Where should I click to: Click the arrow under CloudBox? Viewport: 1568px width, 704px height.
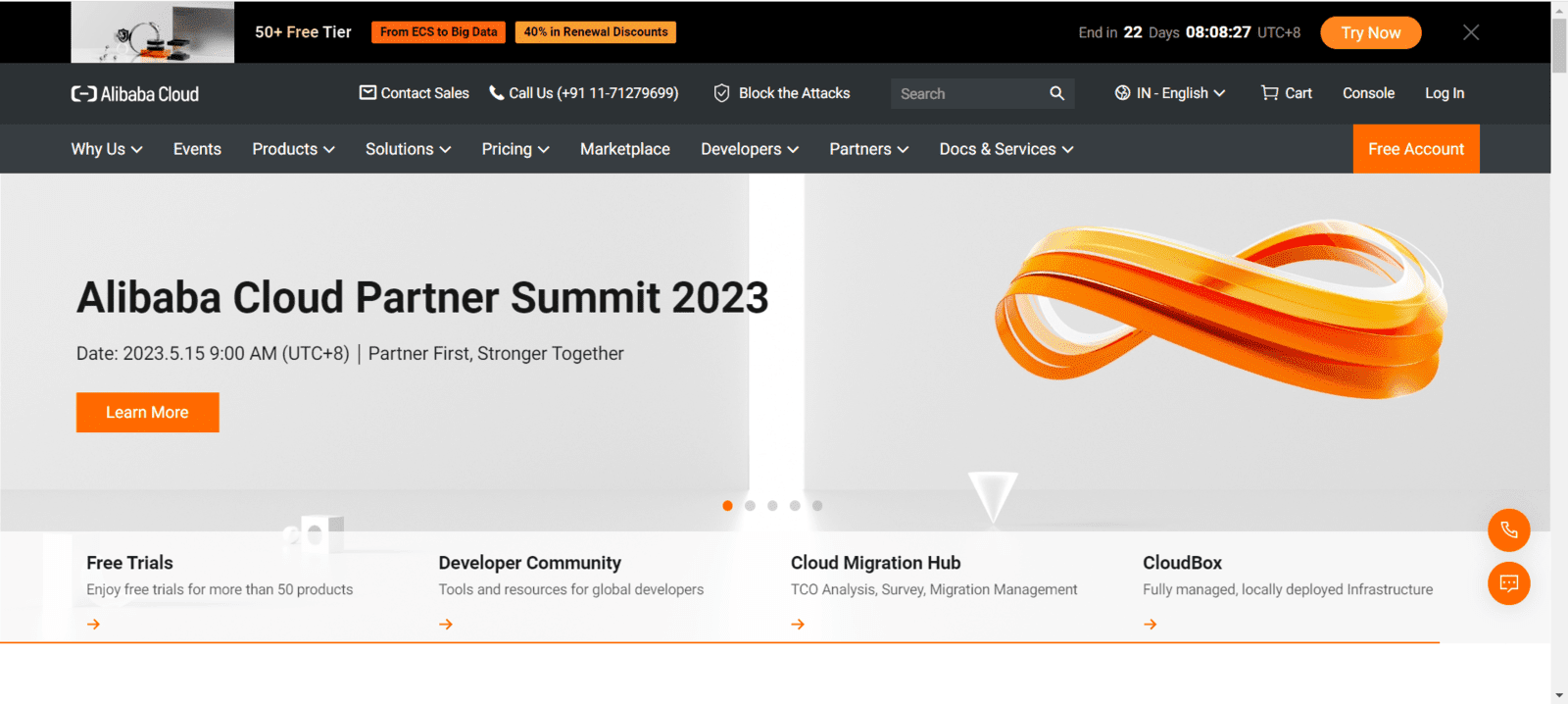pos(1151,625)
